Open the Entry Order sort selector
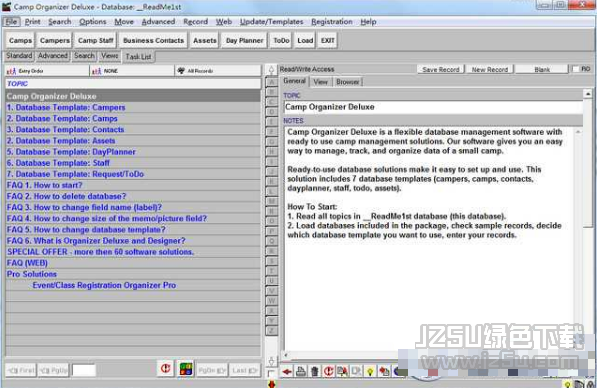The image size is (597, 388). [47, 71]
